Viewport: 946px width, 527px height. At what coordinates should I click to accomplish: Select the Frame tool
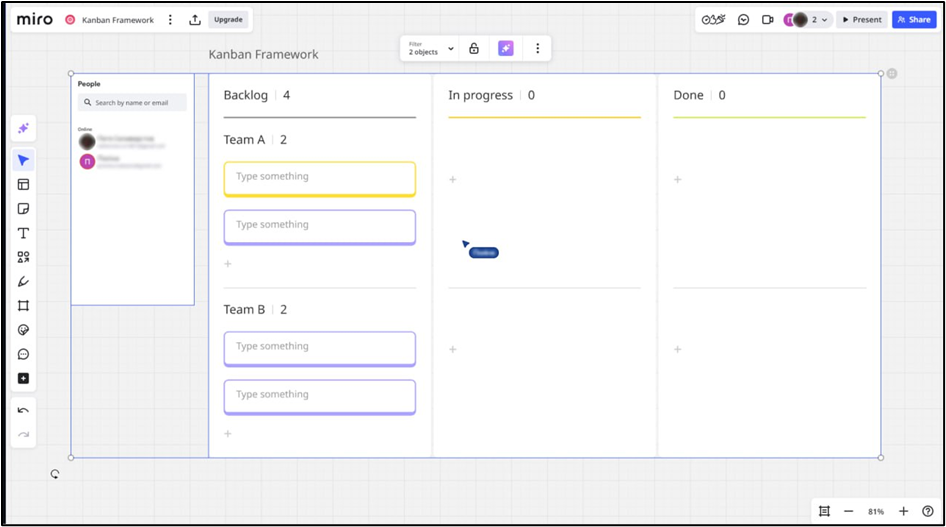click(x=23, y=306)
